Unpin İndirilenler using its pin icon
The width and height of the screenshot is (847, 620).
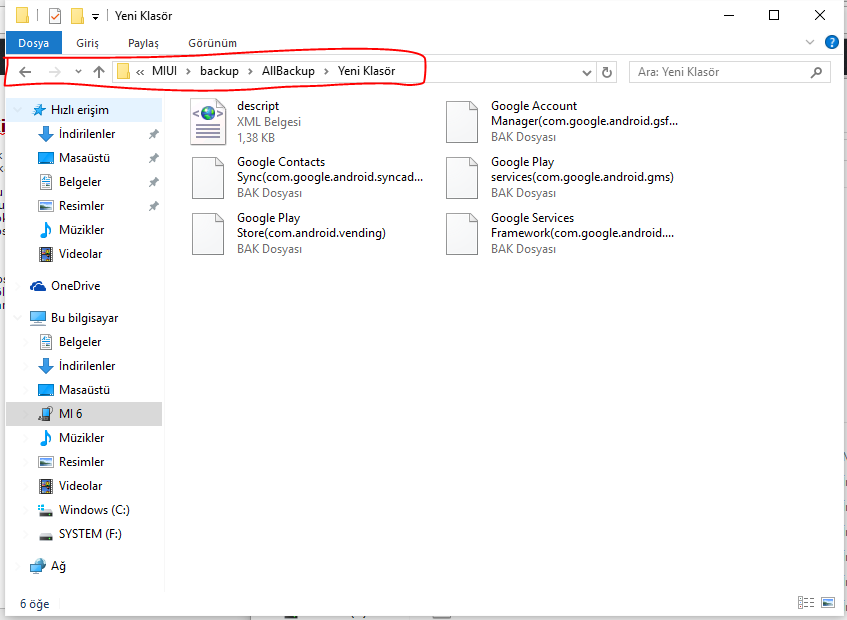(153, 134)
